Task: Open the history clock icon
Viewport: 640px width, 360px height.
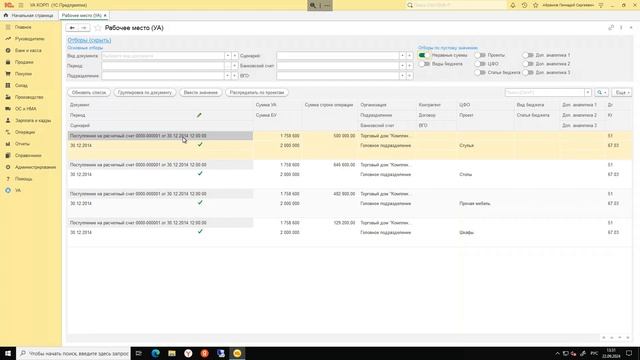Action: (x=524, y=5)
